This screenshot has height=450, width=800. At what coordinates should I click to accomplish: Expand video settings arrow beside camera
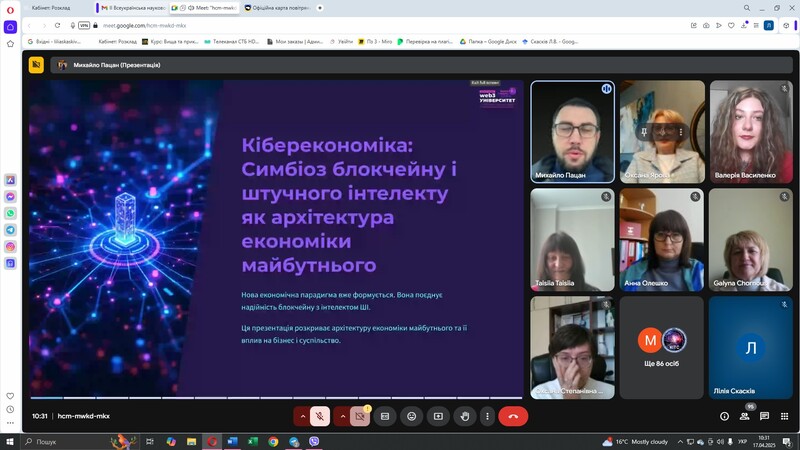342,416
